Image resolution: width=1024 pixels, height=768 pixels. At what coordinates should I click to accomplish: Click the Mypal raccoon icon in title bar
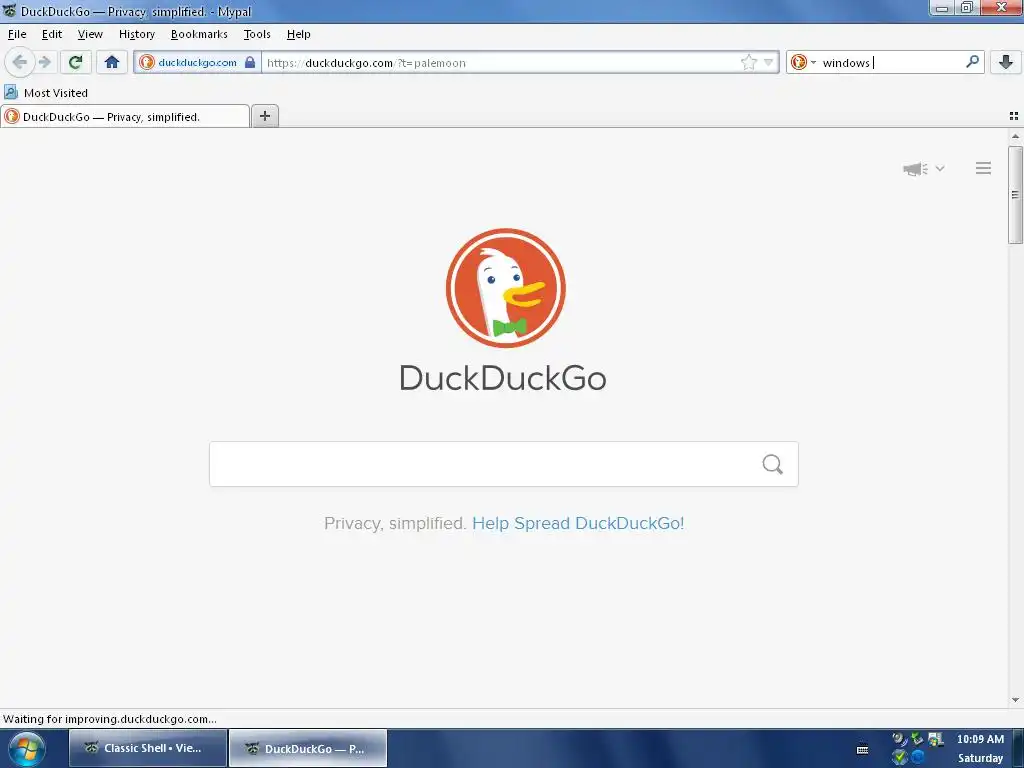(x=10, y=11)
